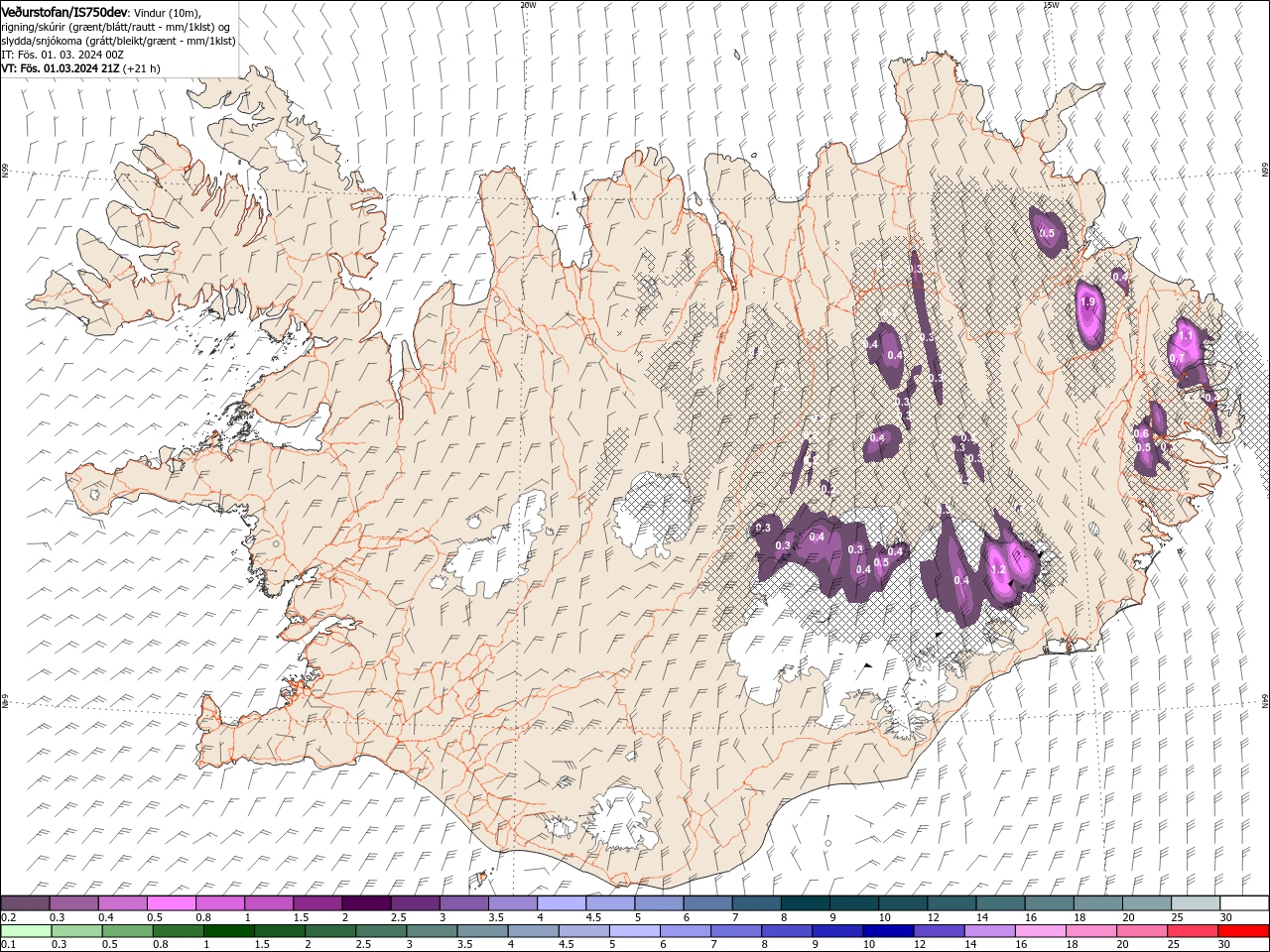Click the '0.6' snowfall value on the map
Screen dimensions: 1270x952
point(1141,433)
